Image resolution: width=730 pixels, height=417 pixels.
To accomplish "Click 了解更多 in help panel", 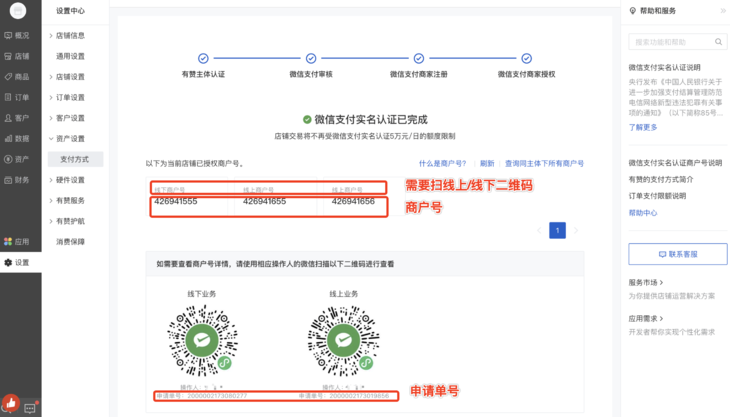I will click(x=643, y=127).
